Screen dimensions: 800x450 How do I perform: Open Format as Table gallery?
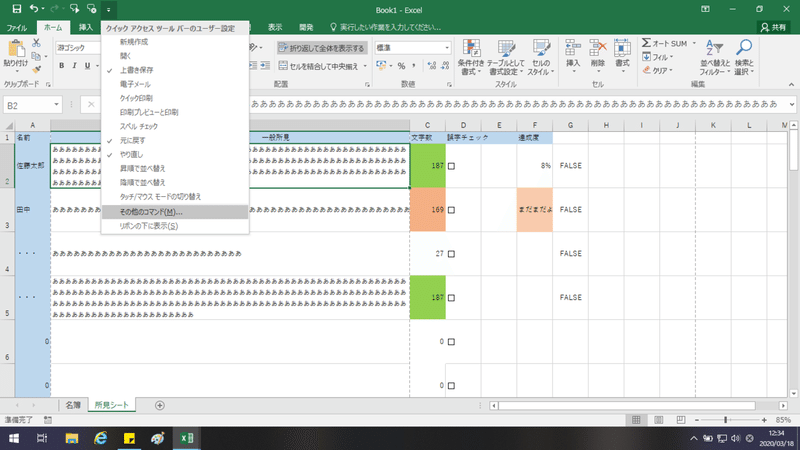506,57
